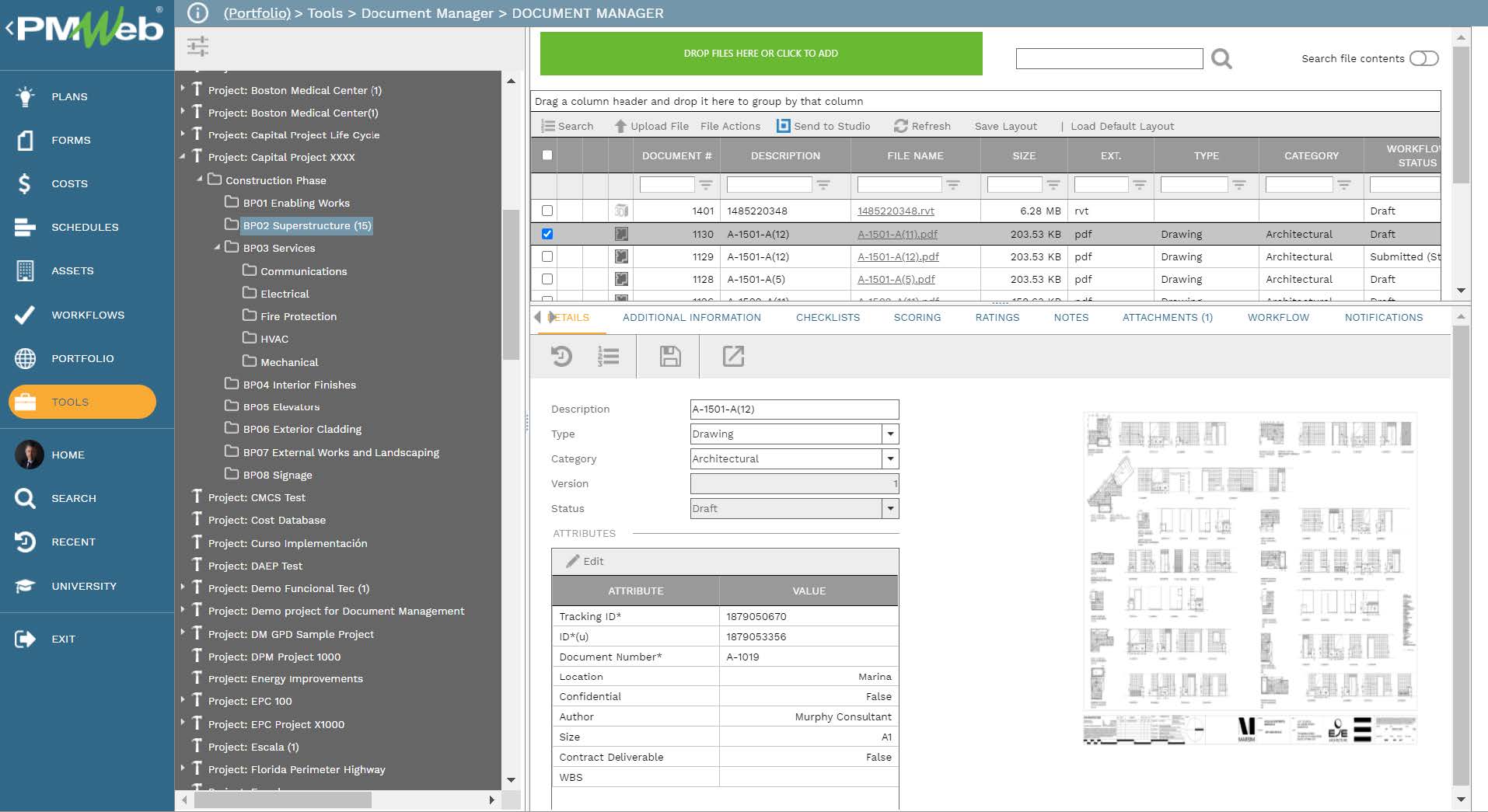Click the version history icon in Details toolbar
1488x812 pixels.
[x=562, y=357]
